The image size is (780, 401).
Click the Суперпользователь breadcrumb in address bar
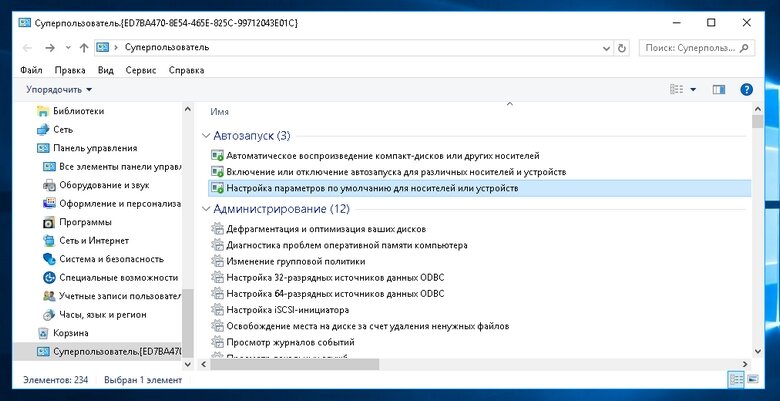tap(167, 47)
